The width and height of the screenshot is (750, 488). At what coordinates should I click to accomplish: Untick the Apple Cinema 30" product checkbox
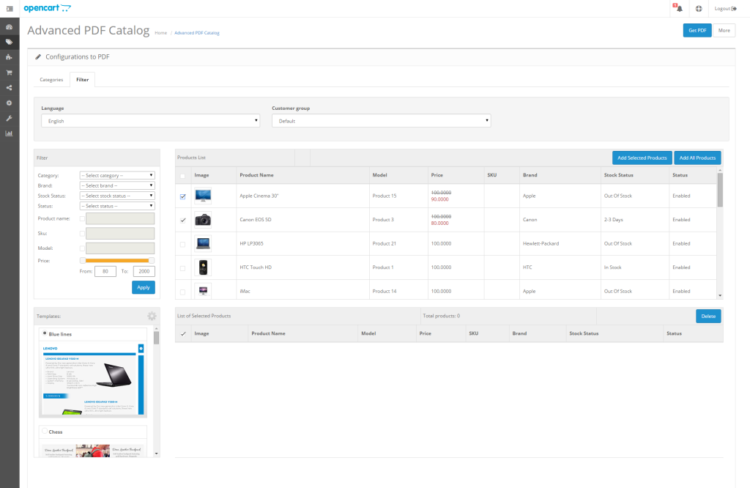pos(182,196)
